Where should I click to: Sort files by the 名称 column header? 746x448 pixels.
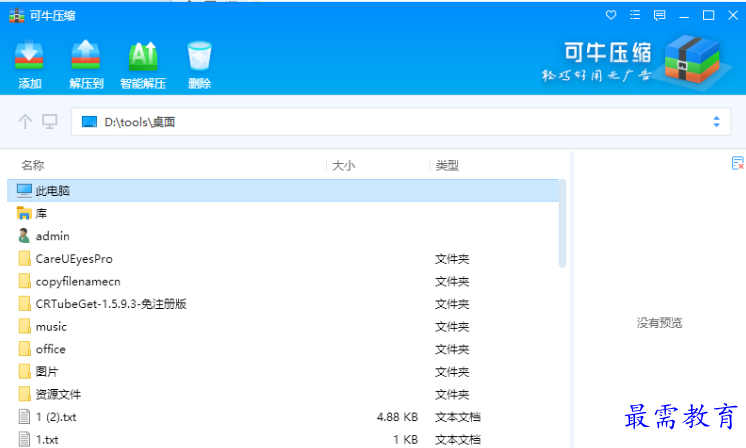[33, 165]
